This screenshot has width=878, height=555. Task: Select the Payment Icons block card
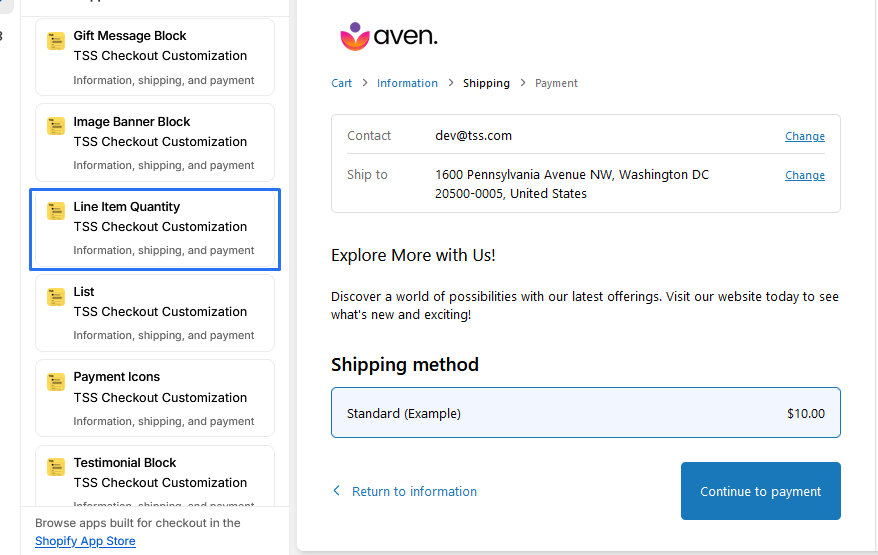tap(155, 398)
